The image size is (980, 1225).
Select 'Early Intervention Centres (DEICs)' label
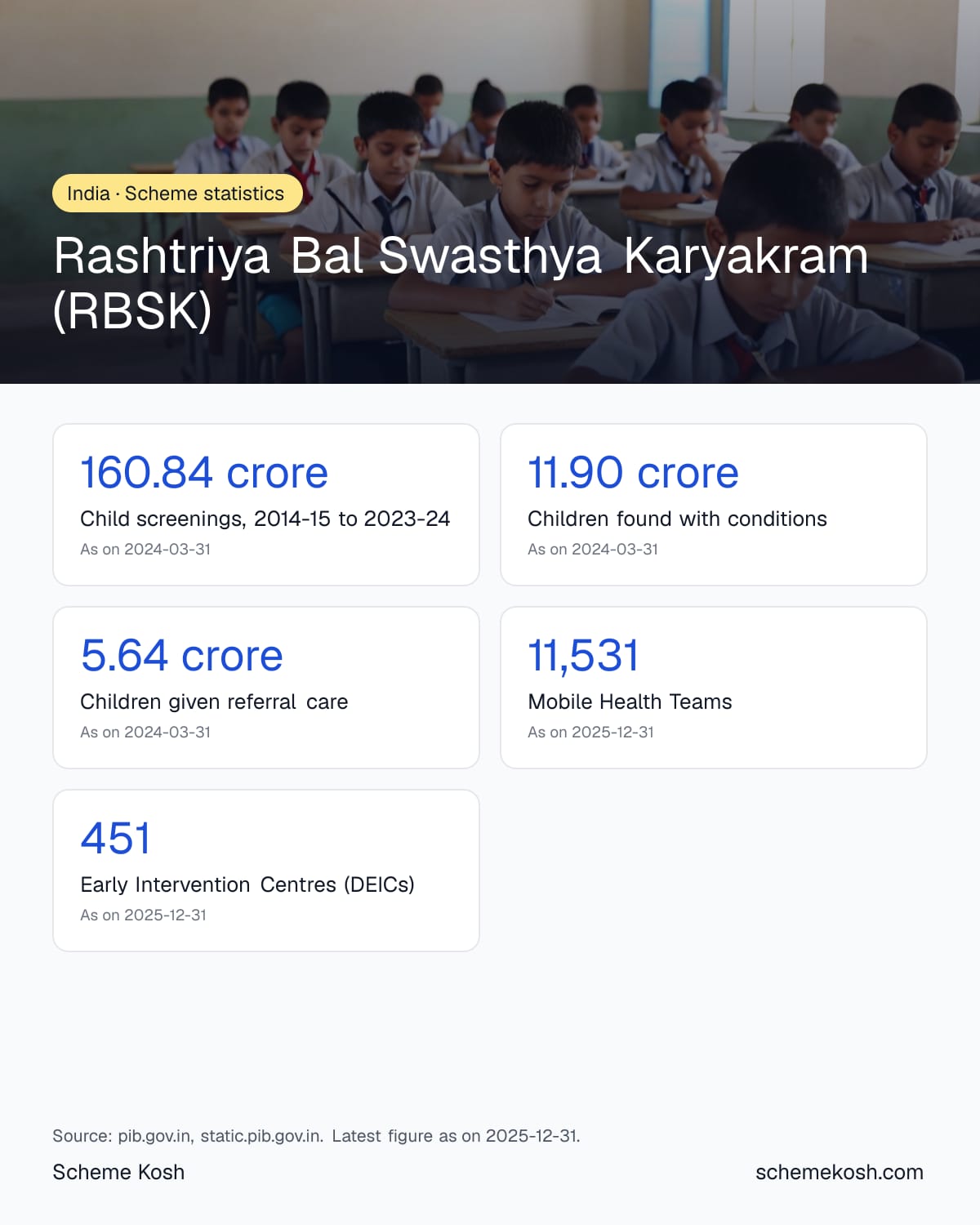tap(247, 884)
